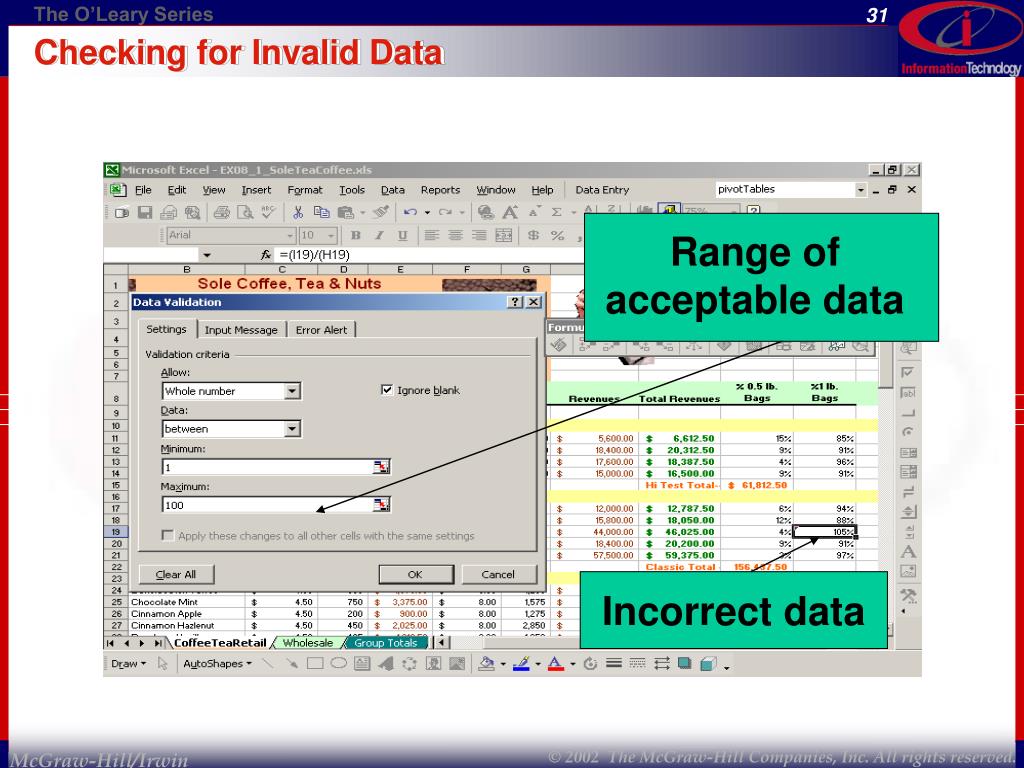The width and height of the screenshot is (1024, 768).
Task: Click the Paste clipboard icon
Action: [x=345, y=212]
